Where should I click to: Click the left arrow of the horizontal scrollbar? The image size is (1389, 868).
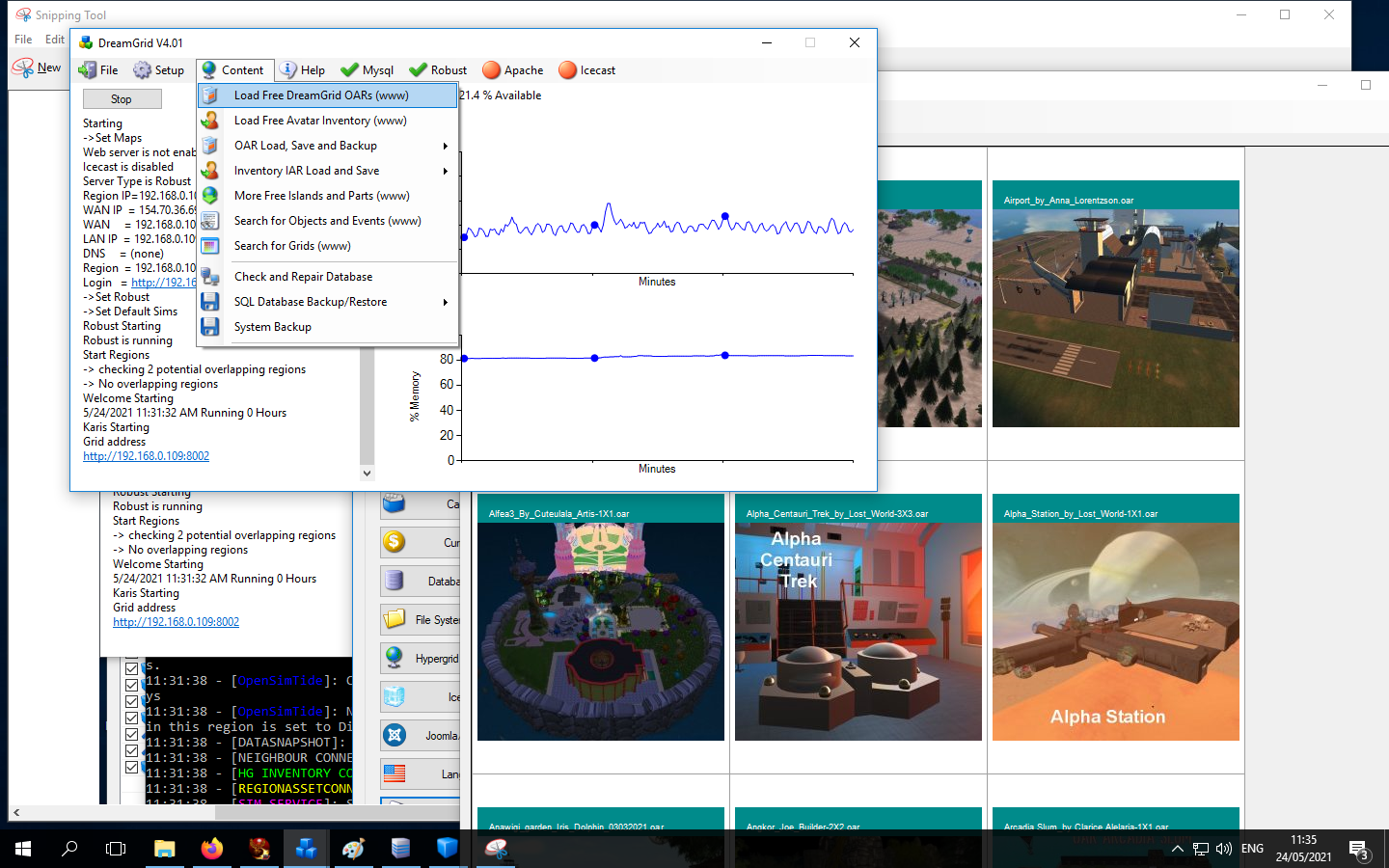16,813
